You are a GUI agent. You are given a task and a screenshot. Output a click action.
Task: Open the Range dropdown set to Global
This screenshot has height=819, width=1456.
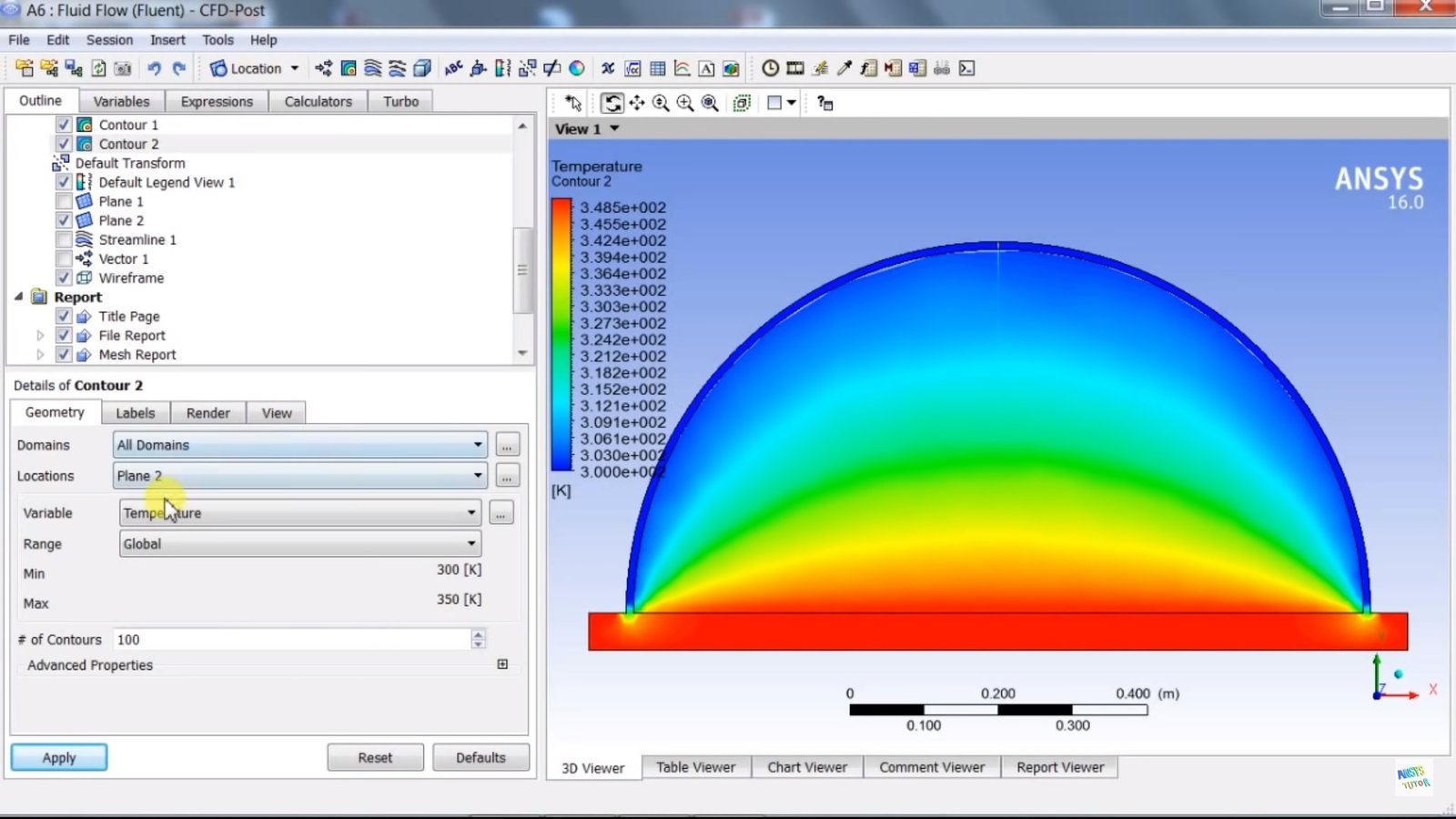(300, 544)
